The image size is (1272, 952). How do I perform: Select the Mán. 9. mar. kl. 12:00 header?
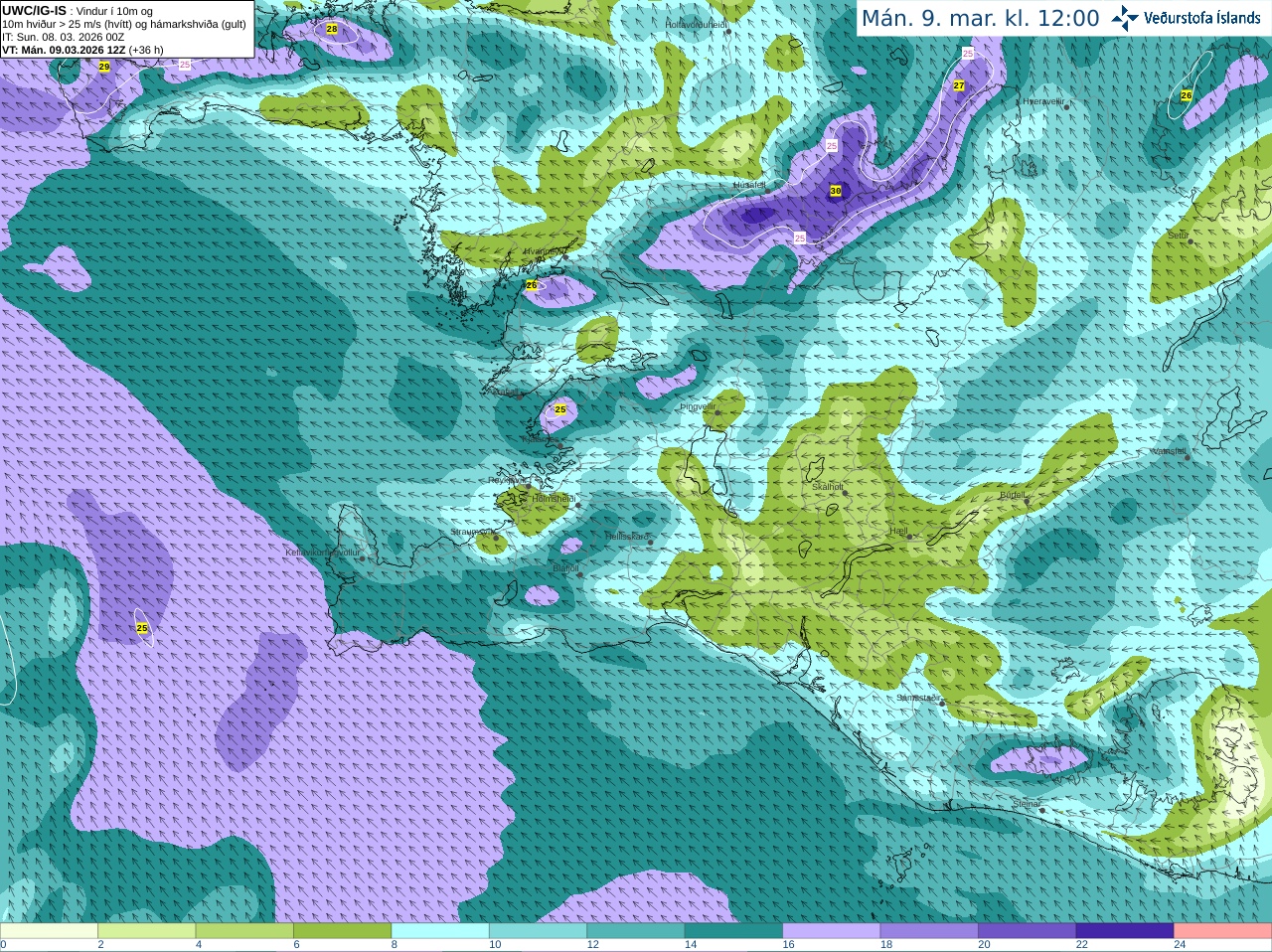980,19
